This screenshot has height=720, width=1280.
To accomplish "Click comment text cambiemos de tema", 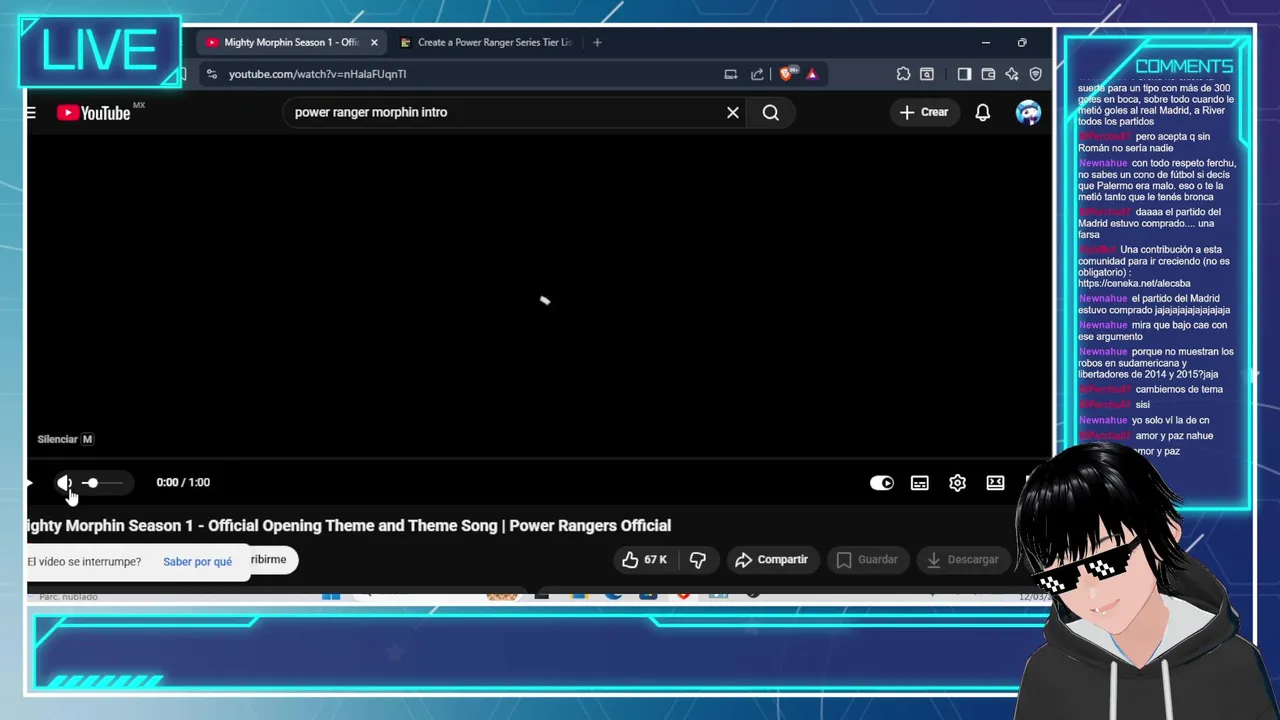I will (x=1179, y=390).
